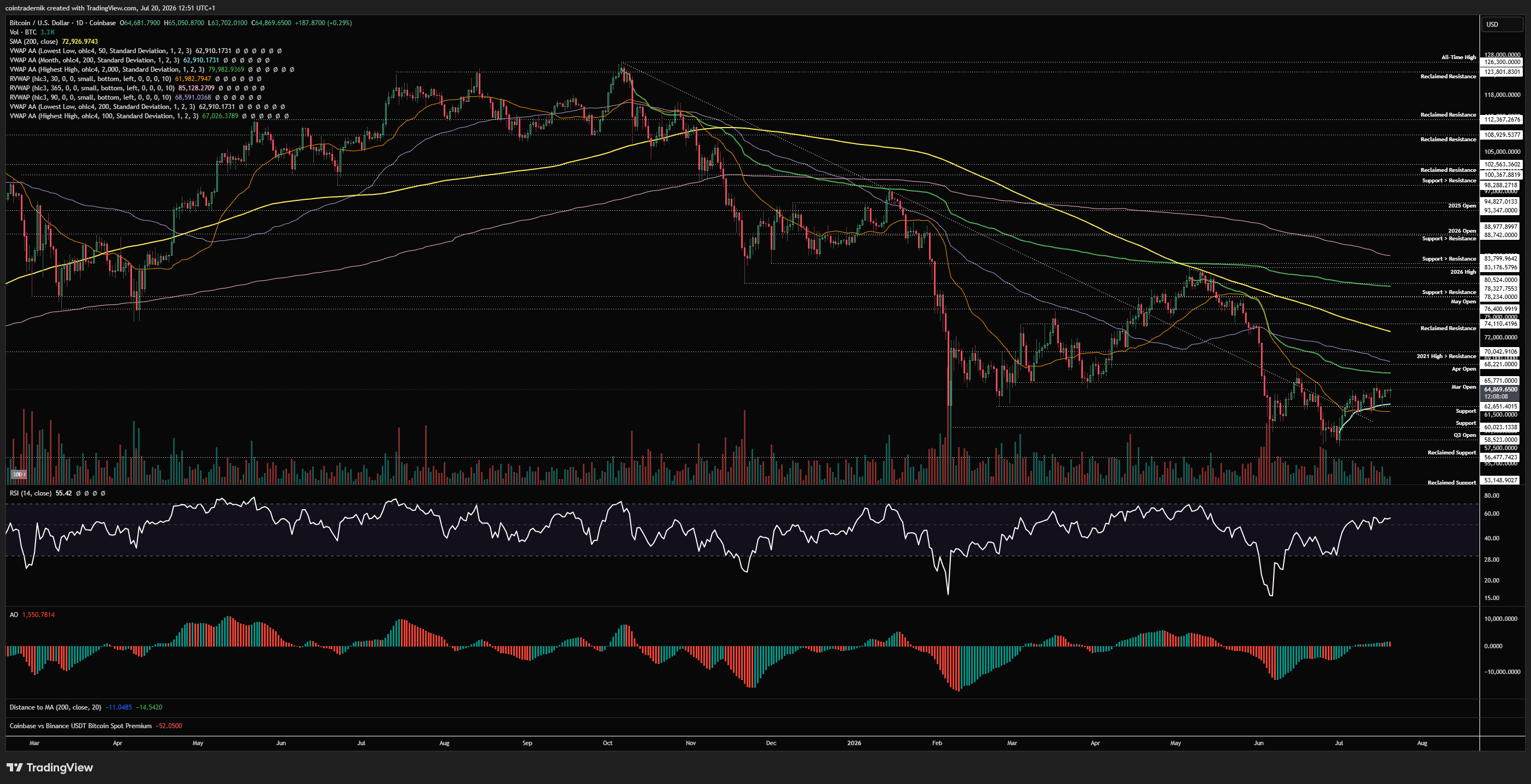Image resolution: width=1531 pixels, height=784 pixels.
Task: Select the RSI (14, close) indicator label
Action: pyautogui.click(x=30, y=493)
